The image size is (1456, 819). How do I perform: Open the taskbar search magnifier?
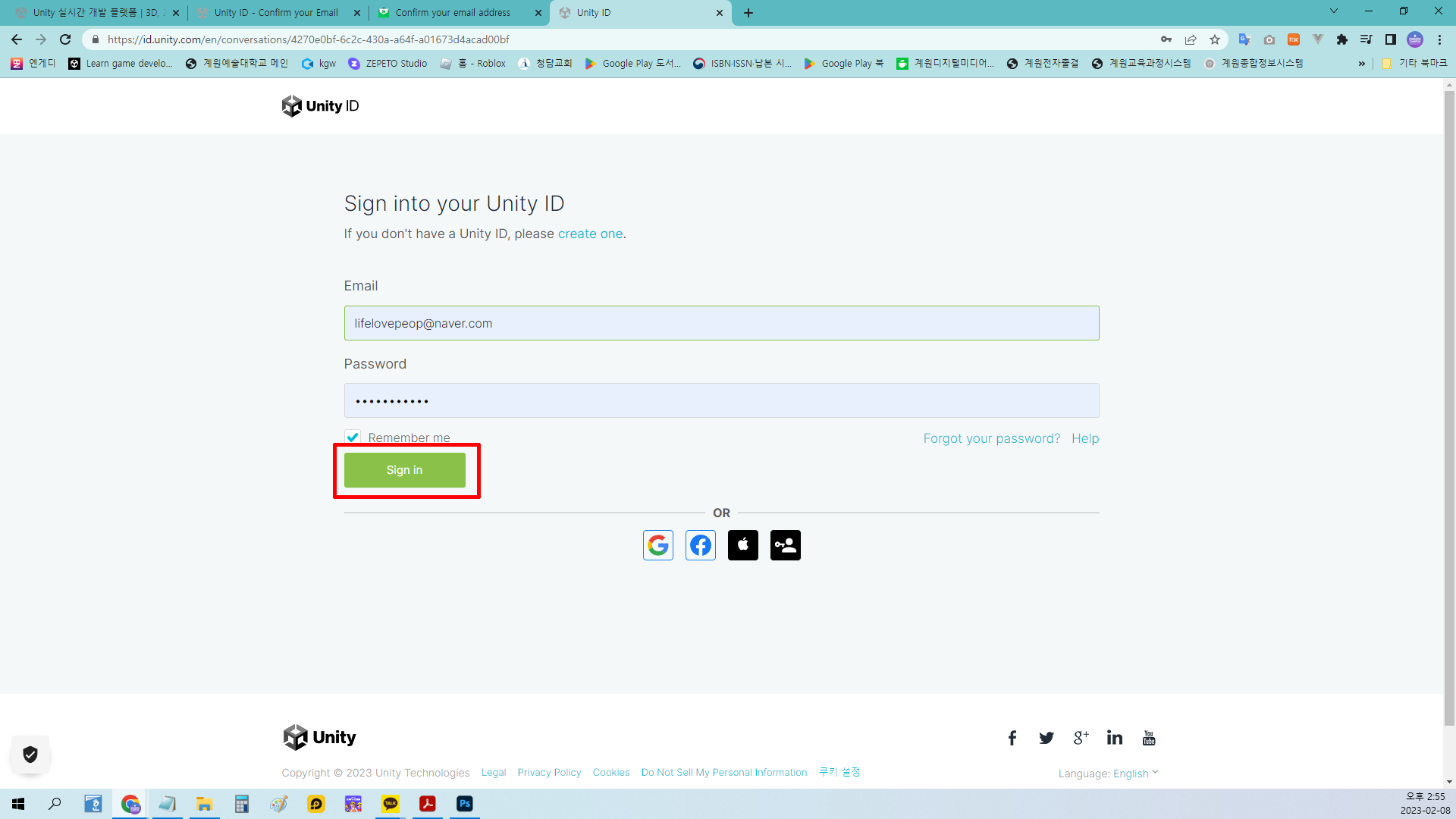point(55,804)
